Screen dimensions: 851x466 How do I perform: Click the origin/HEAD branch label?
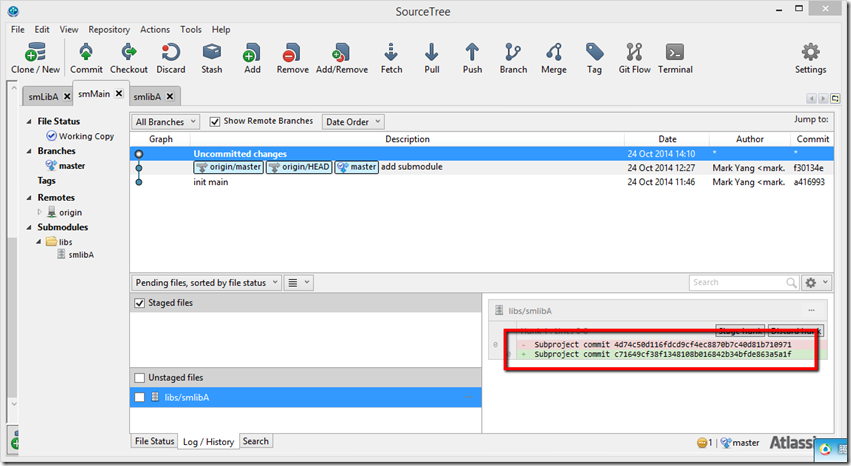299,167
